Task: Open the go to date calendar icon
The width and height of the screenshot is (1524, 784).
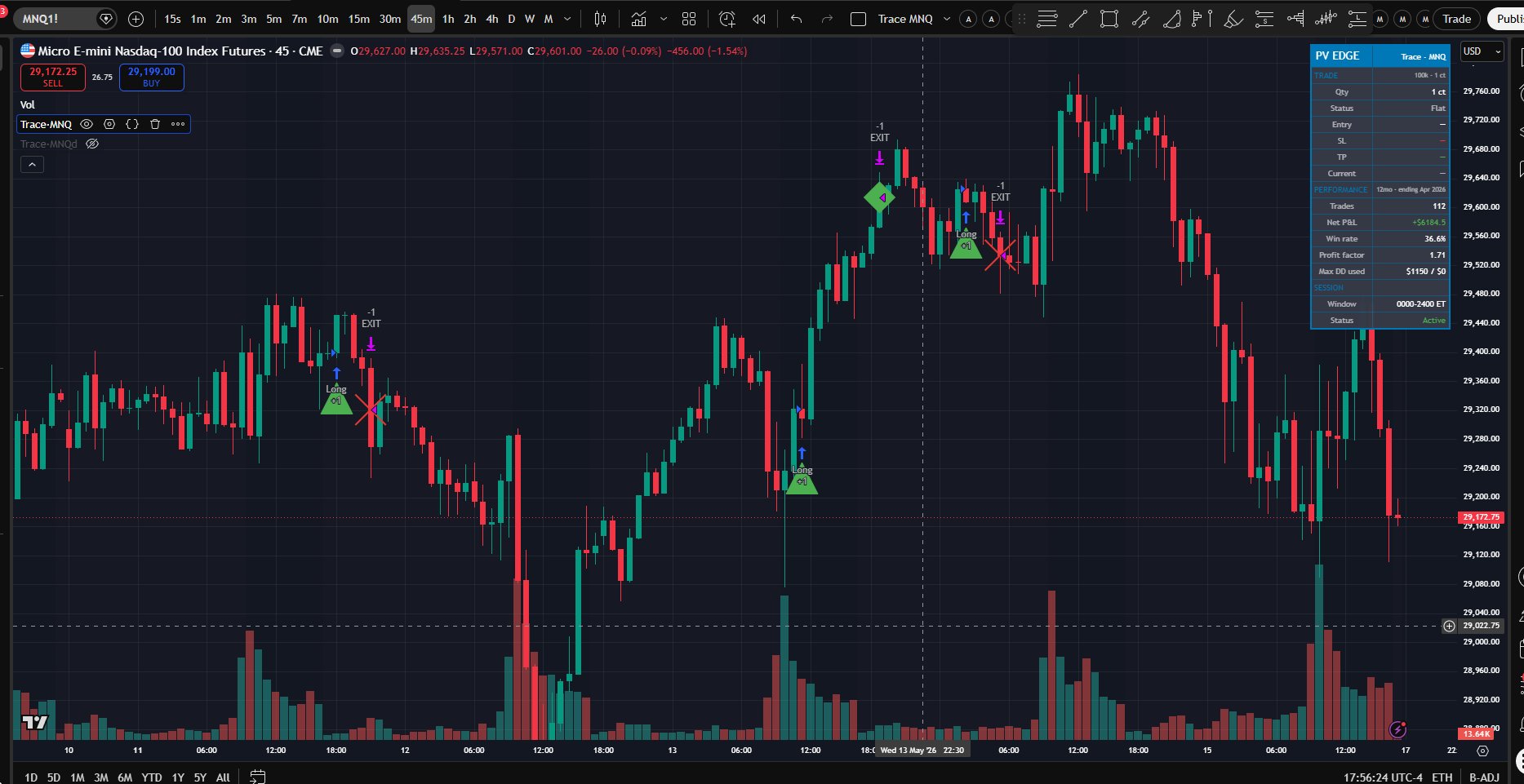Action: pos(257,777)
